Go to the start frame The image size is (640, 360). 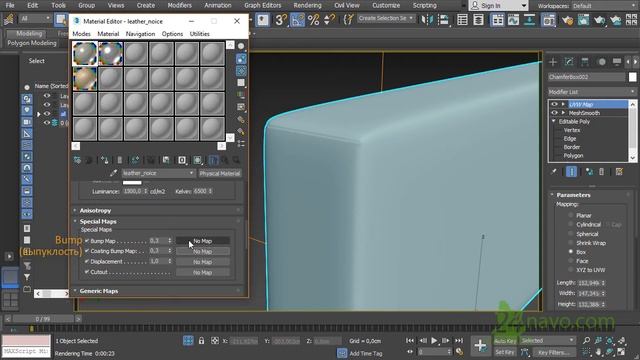pos(410,340)
